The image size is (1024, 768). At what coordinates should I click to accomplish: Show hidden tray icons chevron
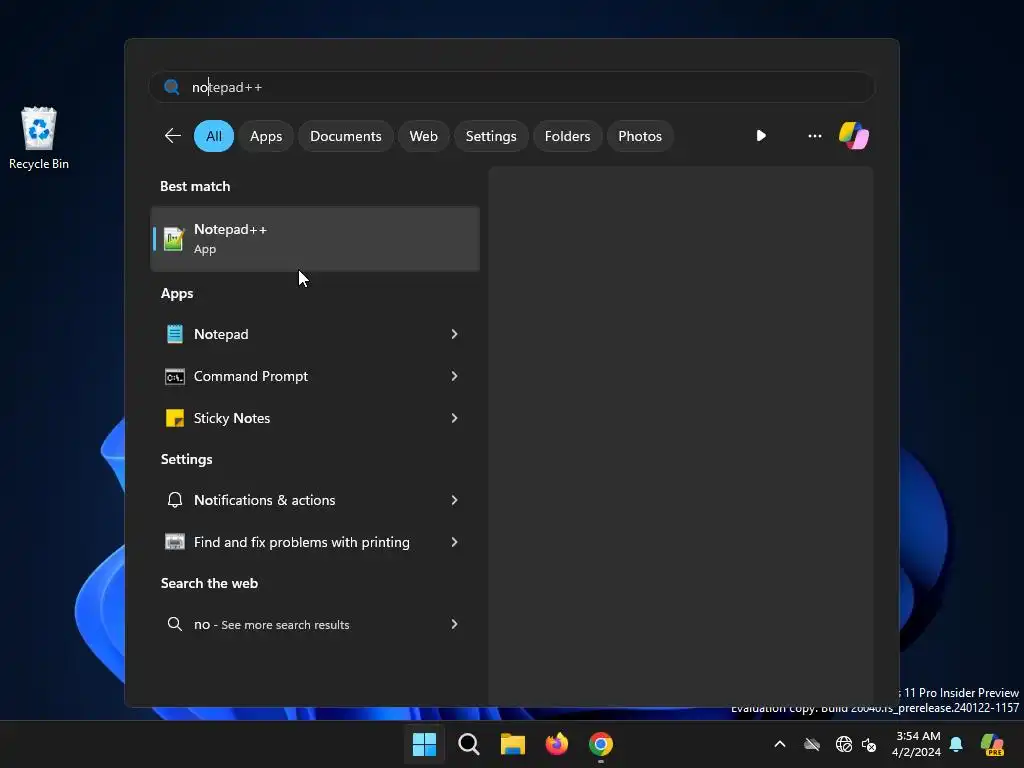click(x=780, y=744)
